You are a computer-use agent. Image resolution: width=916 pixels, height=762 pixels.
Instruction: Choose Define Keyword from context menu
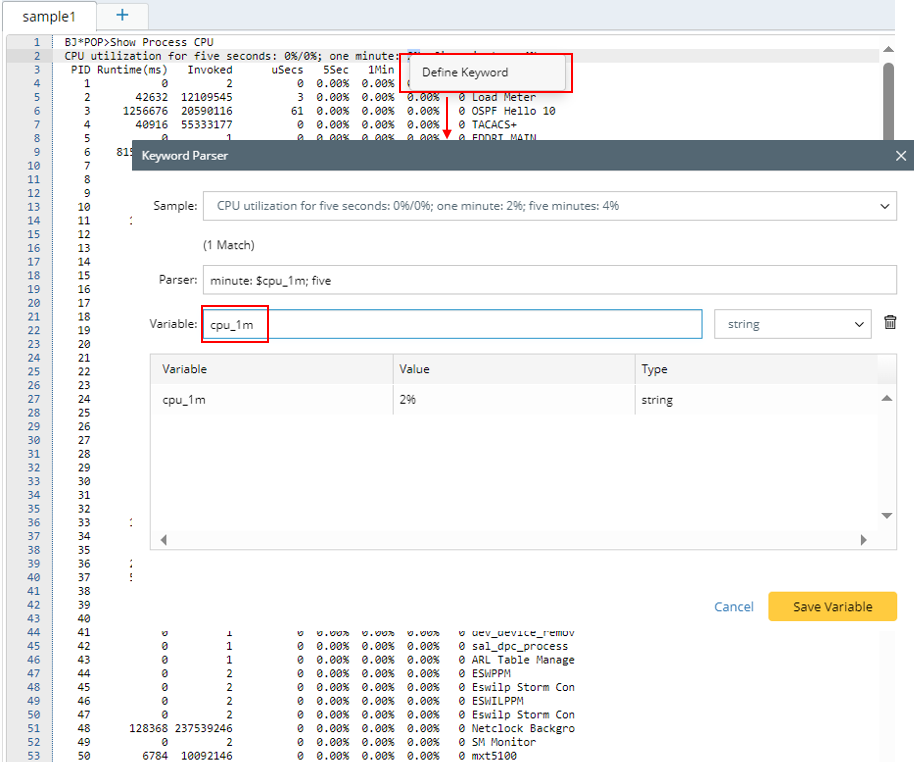click(x=465, y=73)
